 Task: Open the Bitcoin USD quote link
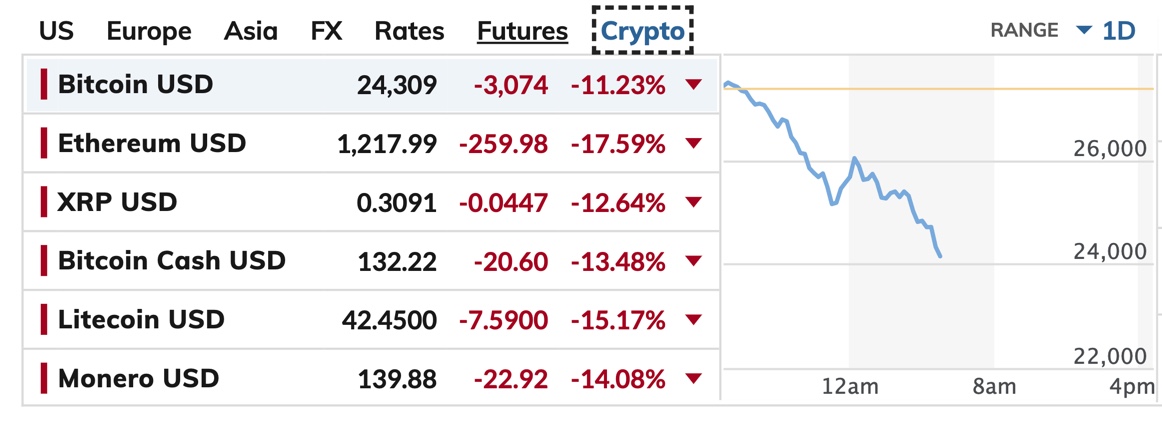(x=135, y=84)
